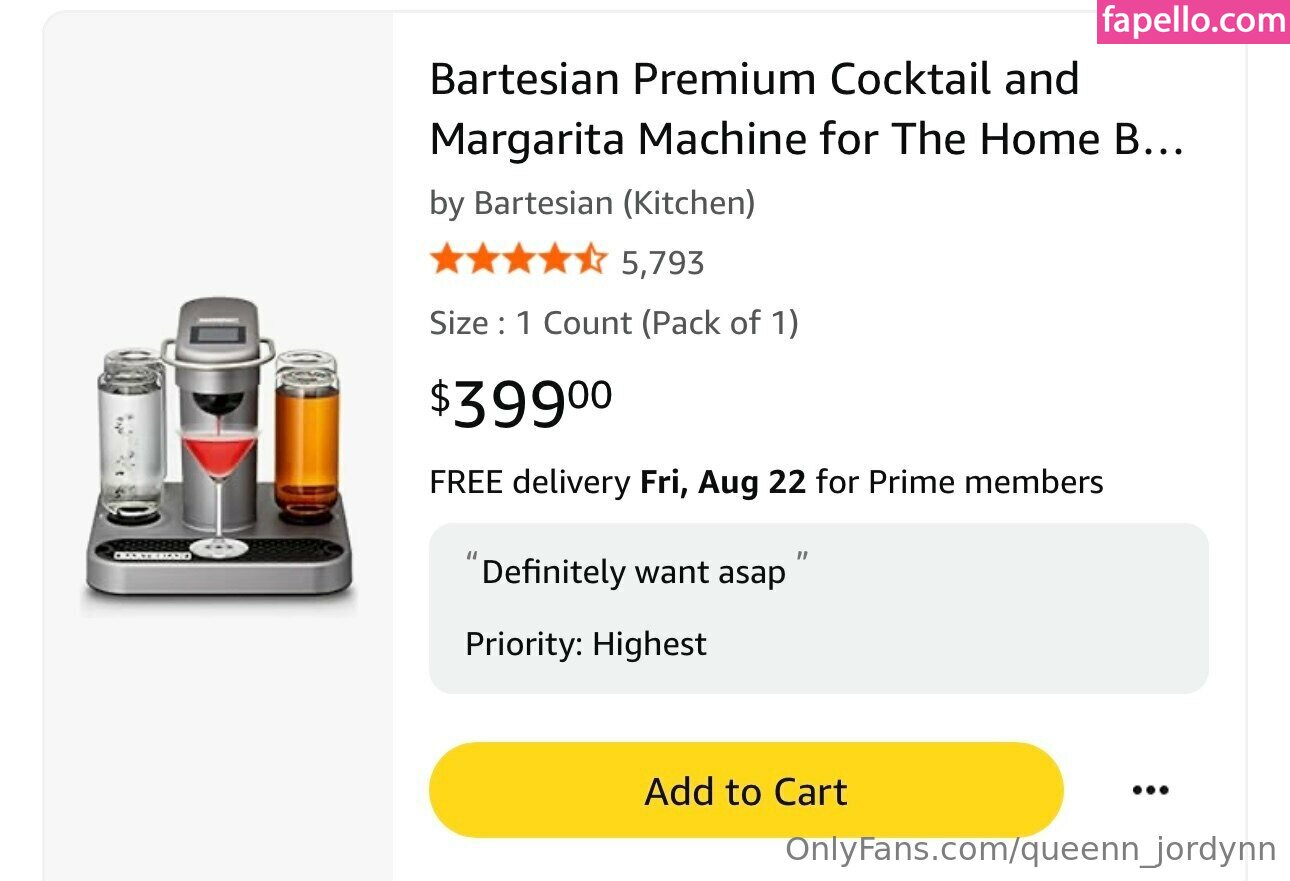Click the "by Bartesian (Kitchen)" brand link
This screenshot has height=881, width=1290.
pyautogui.click(x=592, y=203)
